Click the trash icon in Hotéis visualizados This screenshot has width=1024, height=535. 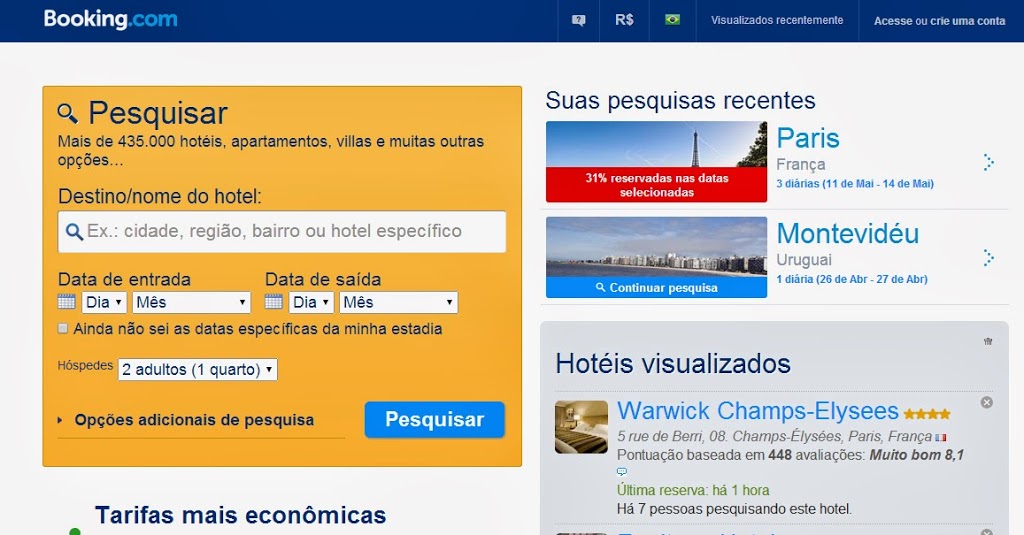coord(988,341)
